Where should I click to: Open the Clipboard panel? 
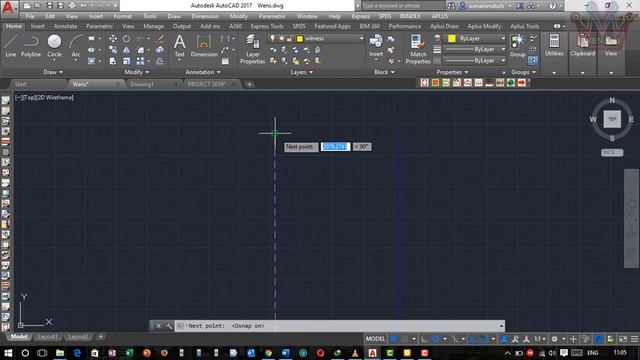tap(582, 45)
